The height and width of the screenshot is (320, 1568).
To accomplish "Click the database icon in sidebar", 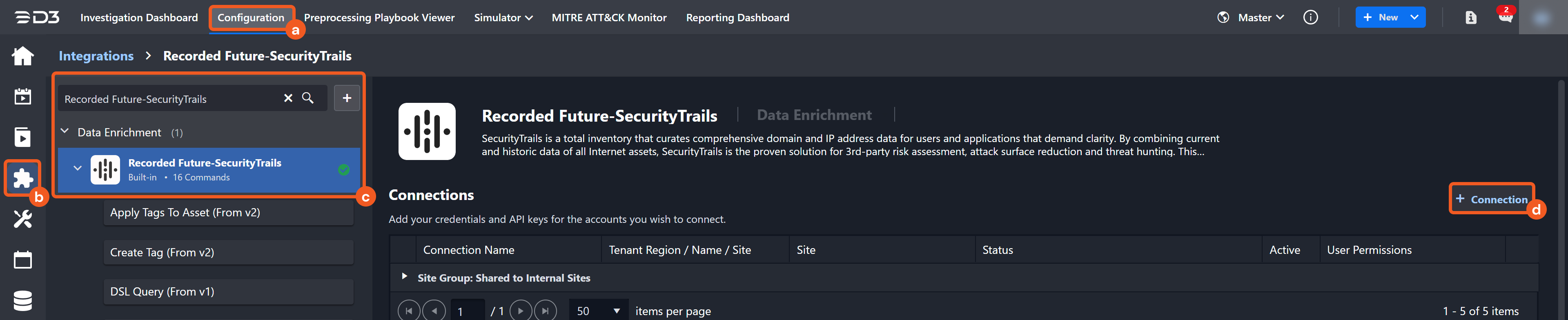I will point(22,300).
